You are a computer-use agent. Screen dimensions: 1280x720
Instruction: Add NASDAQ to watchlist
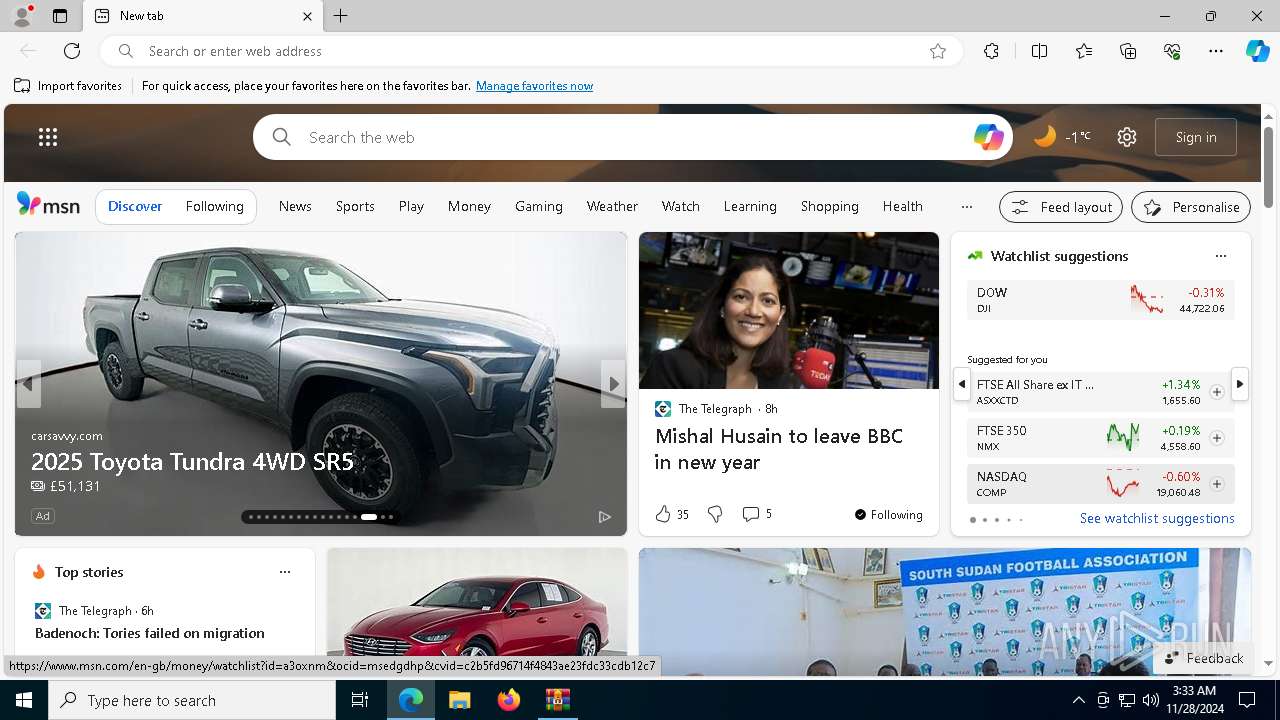point(1216,484)
